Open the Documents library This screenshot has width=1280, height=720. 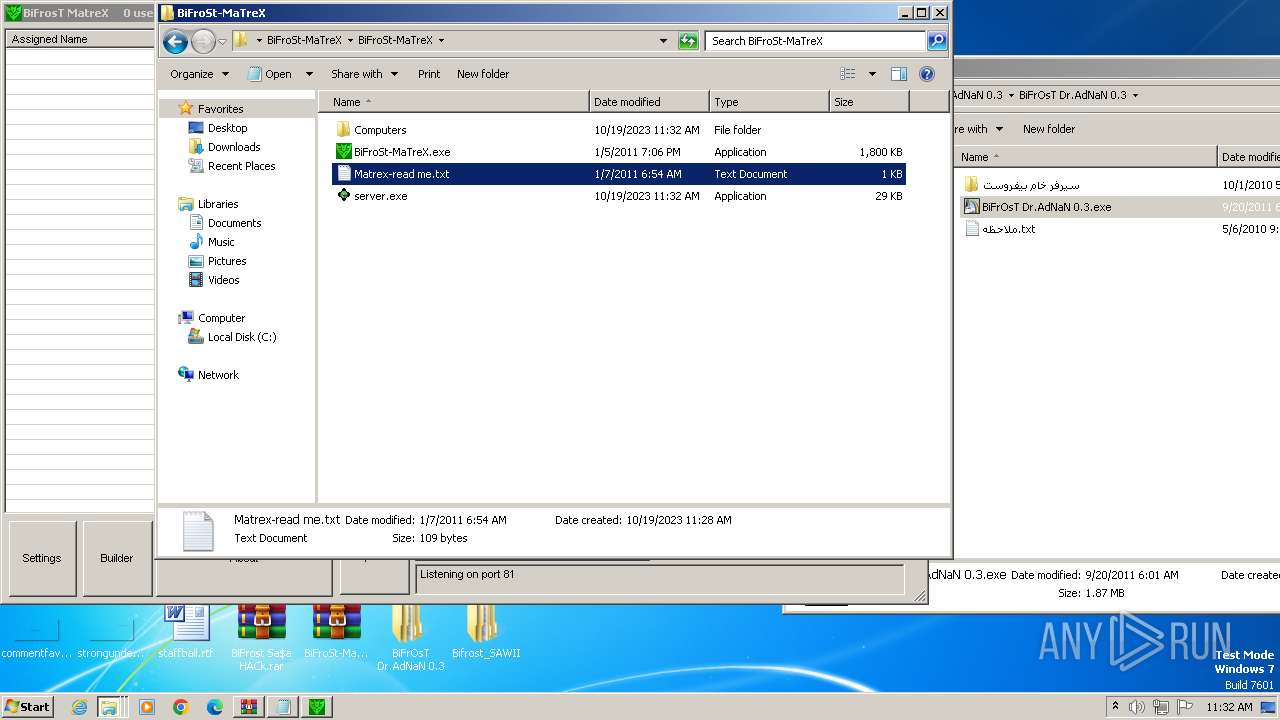[x=234, y=223]
